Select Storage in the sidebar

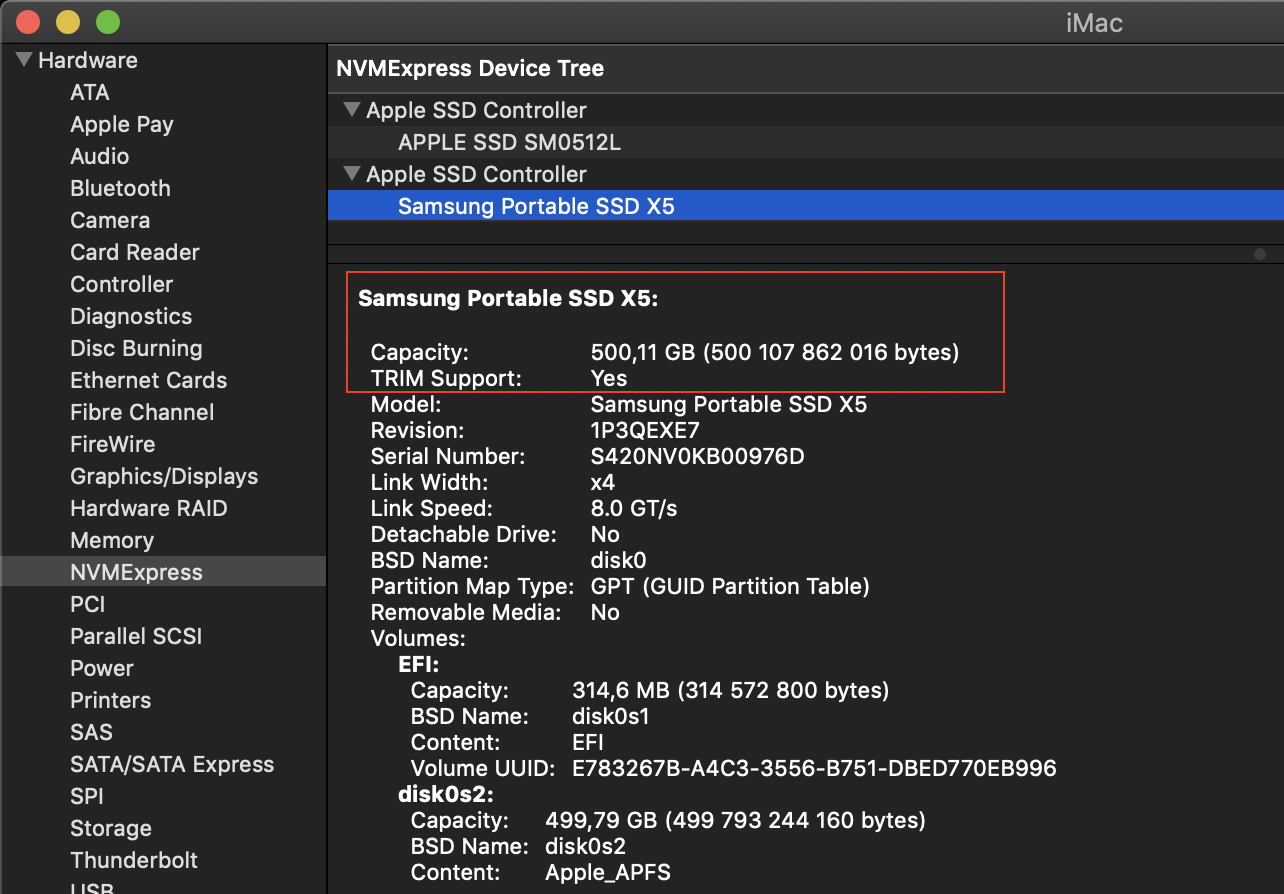coord(111,828)
